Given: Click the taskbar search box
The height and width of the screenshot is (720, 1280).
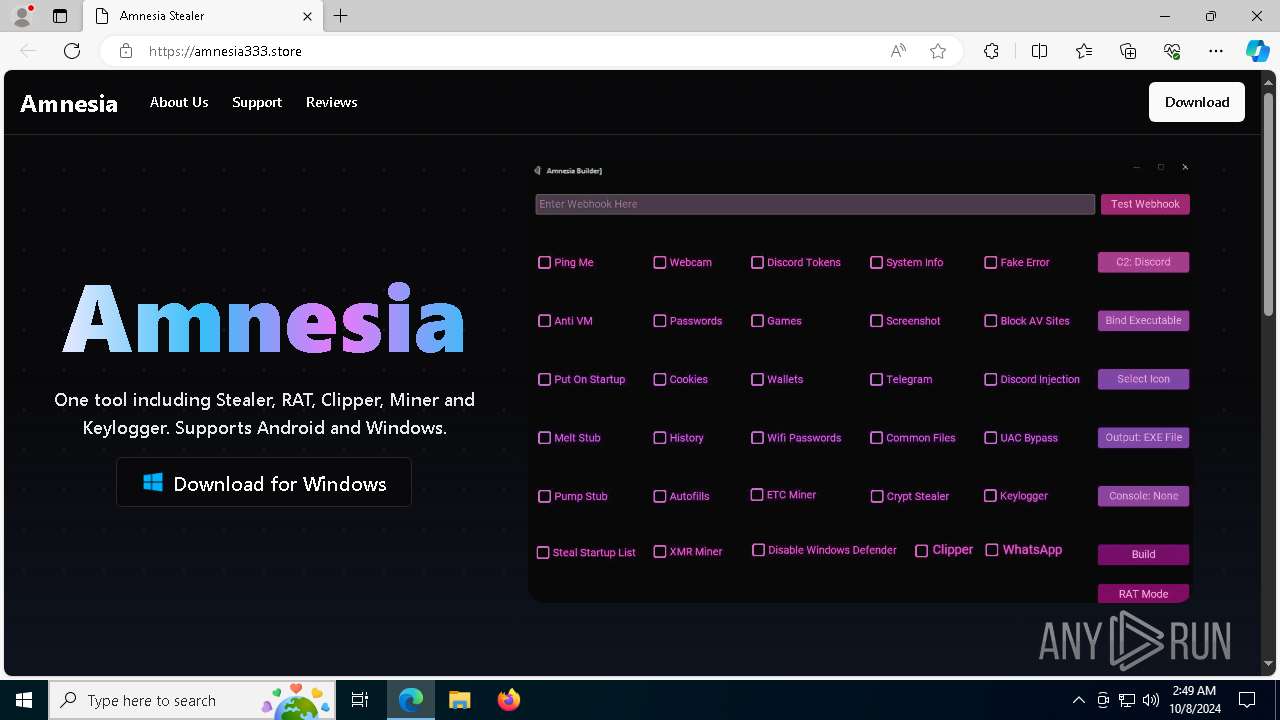Looking at the screenshot, I should tap(193, 700).
